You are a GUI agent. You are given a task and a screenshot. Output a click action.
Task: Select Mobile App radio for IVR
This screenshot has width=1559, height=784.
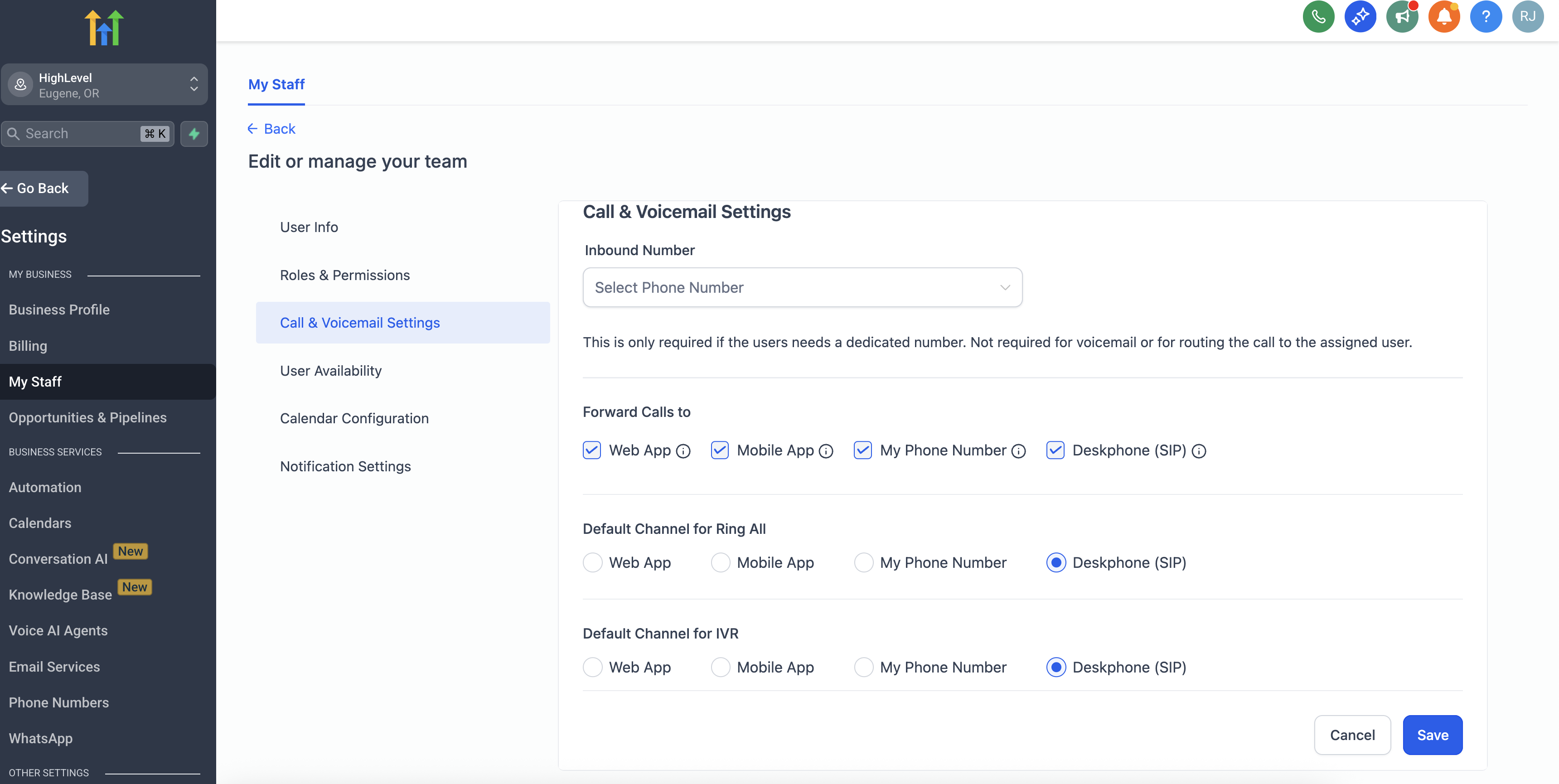tap(720, 667)
